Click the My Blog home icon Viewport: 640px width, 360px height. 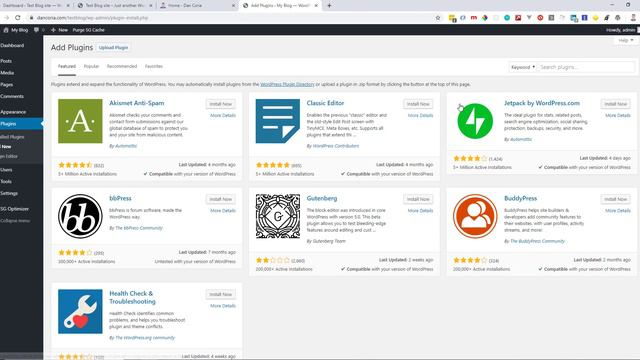(x=6, y=30)
